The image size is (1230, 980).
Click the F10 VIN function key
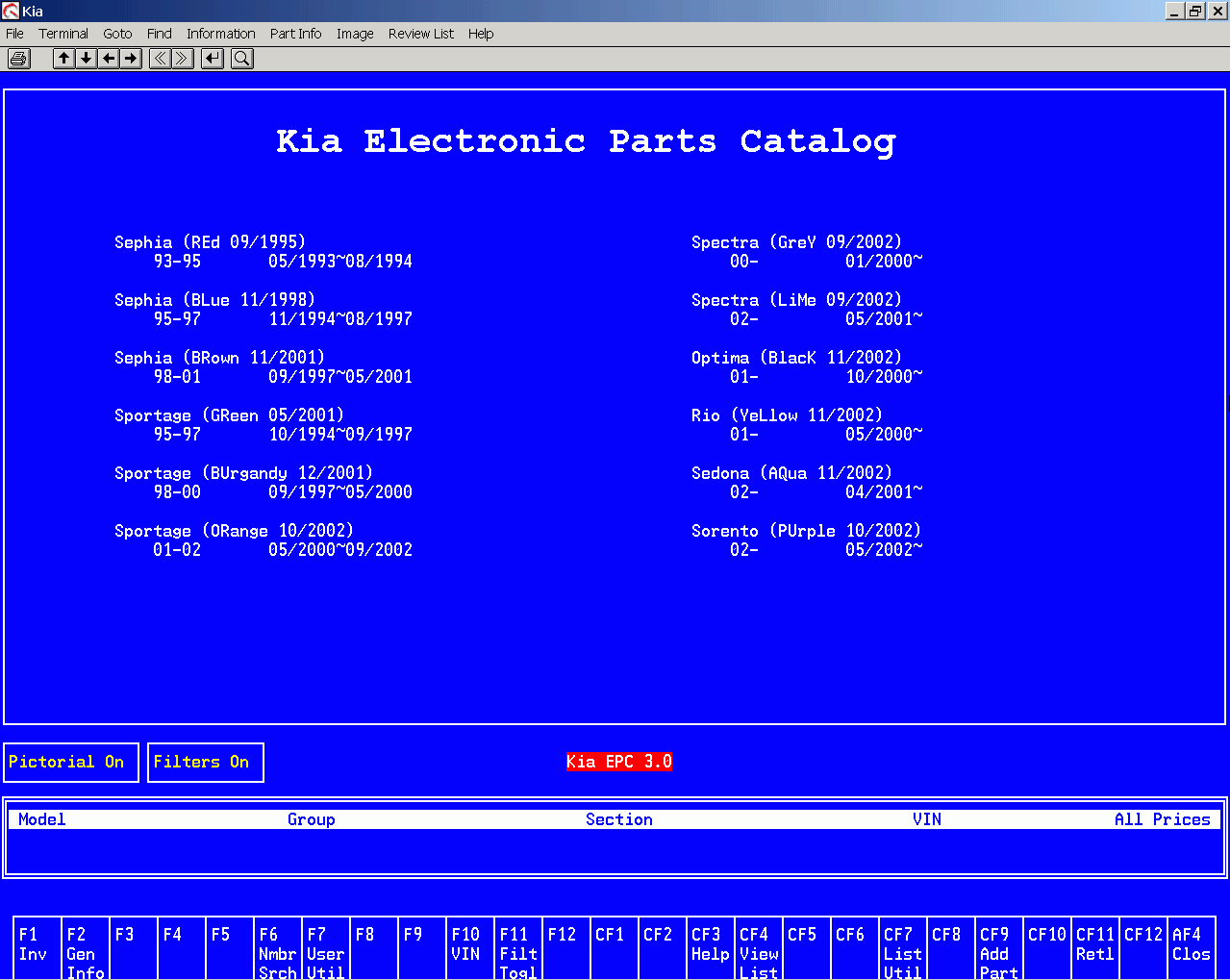[x=470, y=949]
